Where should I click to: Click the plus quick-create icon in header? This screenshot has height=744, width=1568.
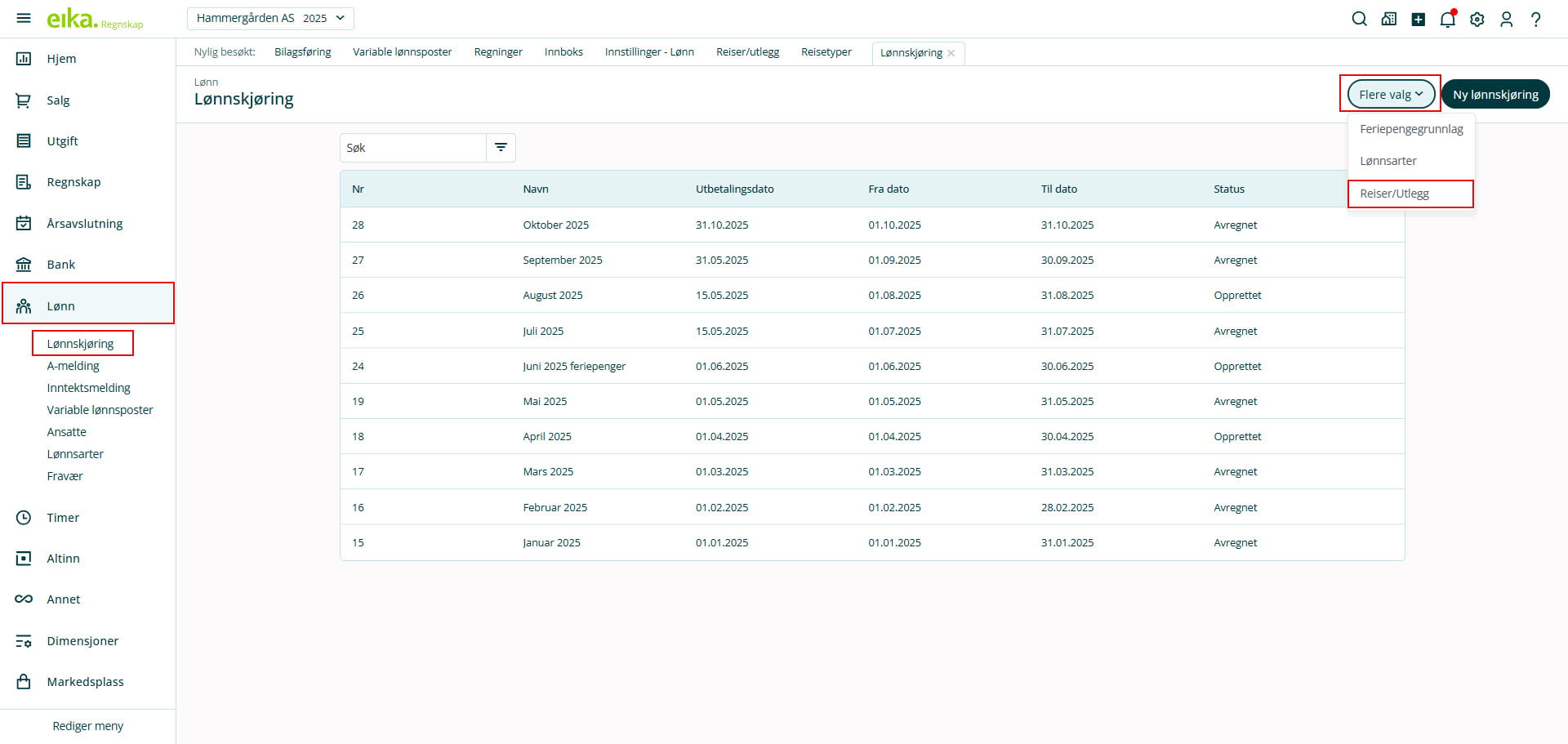(x=1418, y=19)
